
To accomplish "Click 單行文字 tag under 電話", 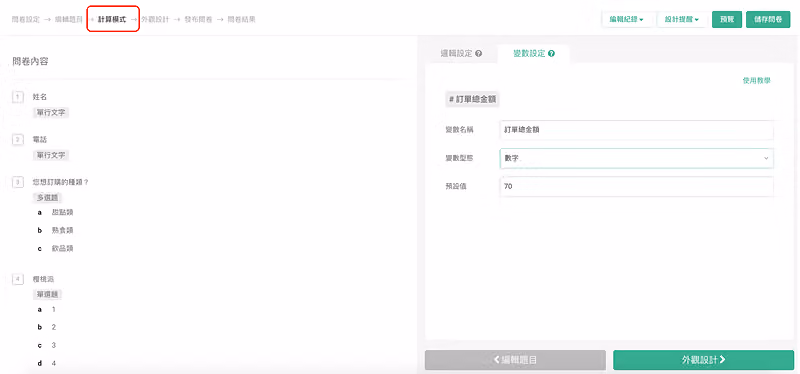I will 51,155.
